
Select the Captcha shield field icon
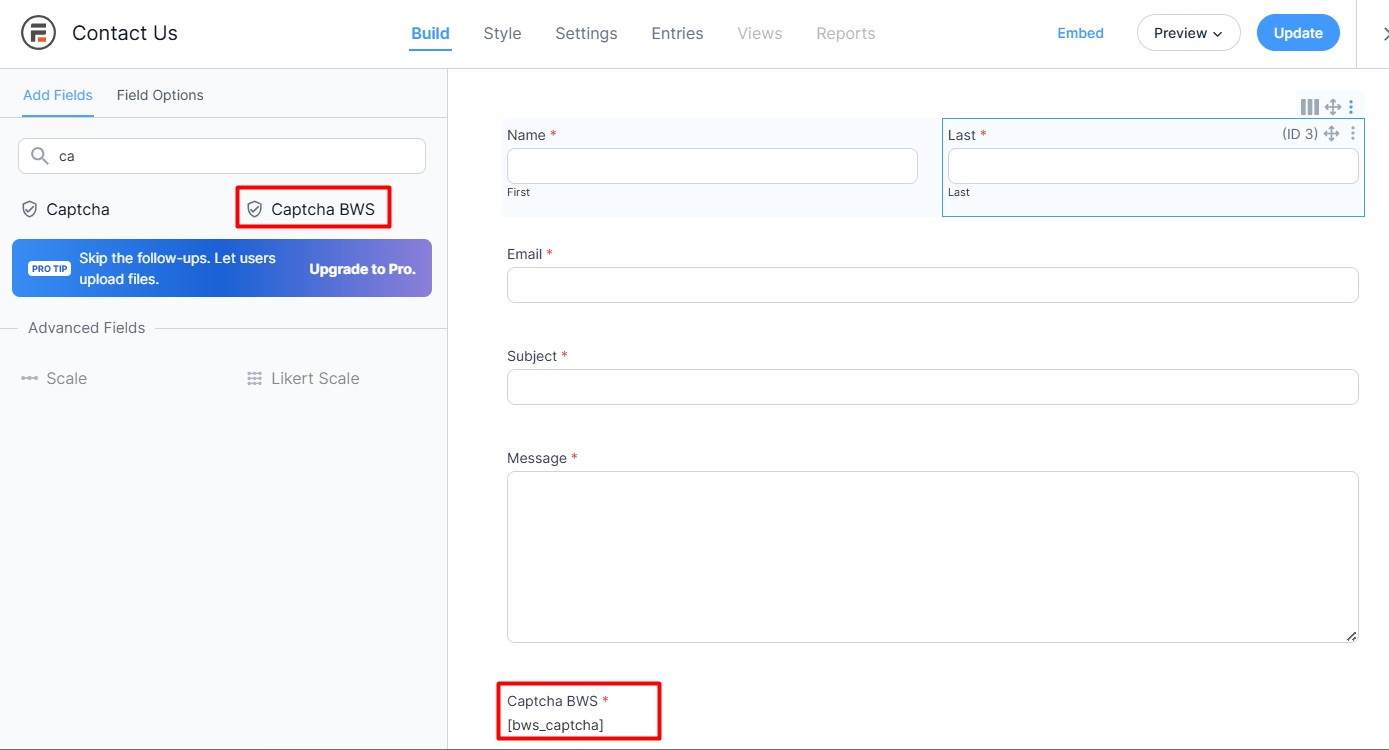coord(28,209)
